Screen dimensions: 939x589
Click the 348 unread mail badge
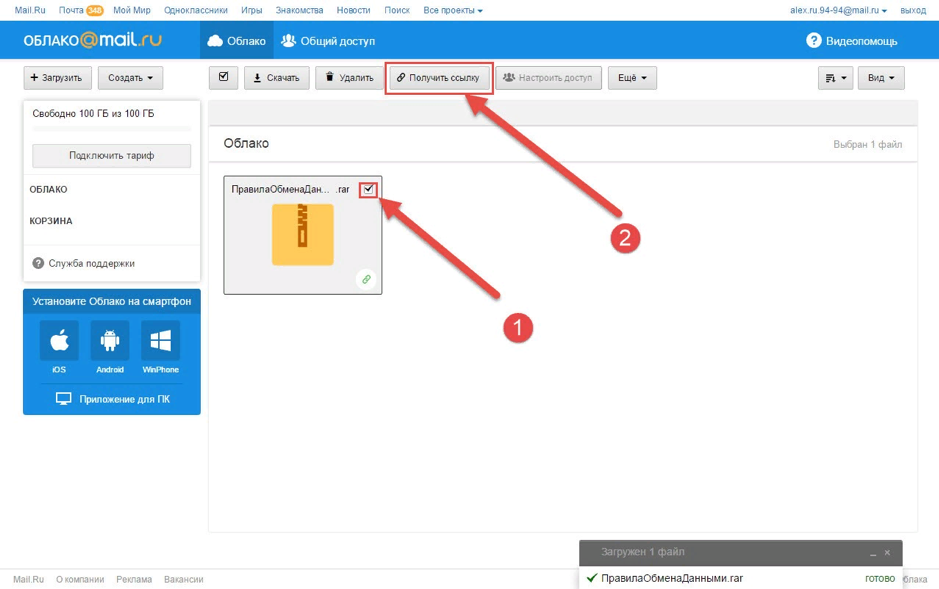(x=95, y=10)
